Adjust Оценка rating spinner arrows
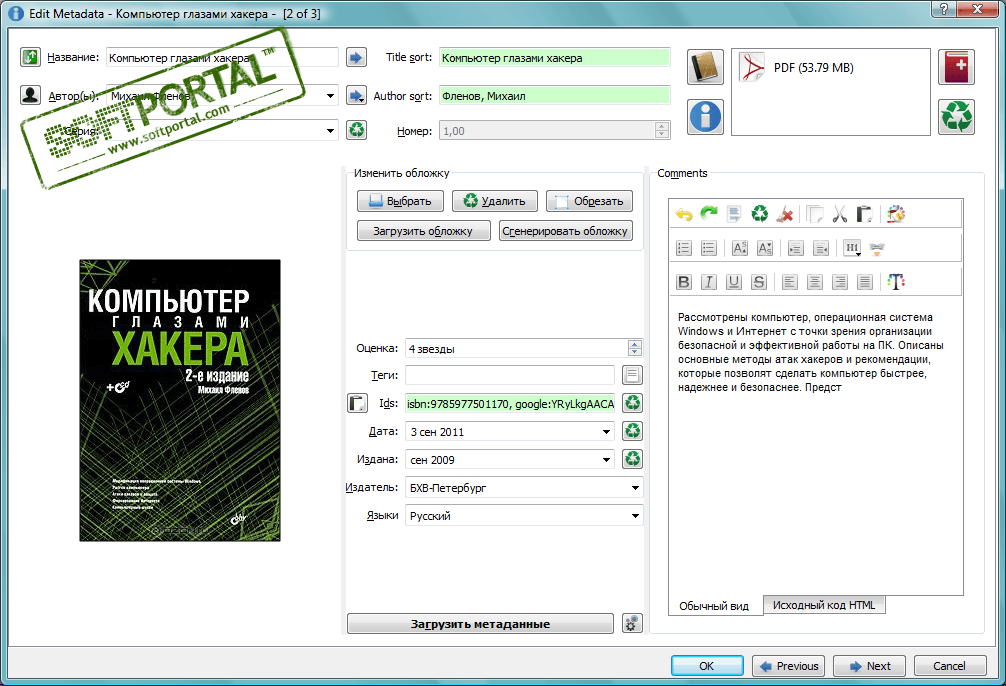 click(635, 348)
